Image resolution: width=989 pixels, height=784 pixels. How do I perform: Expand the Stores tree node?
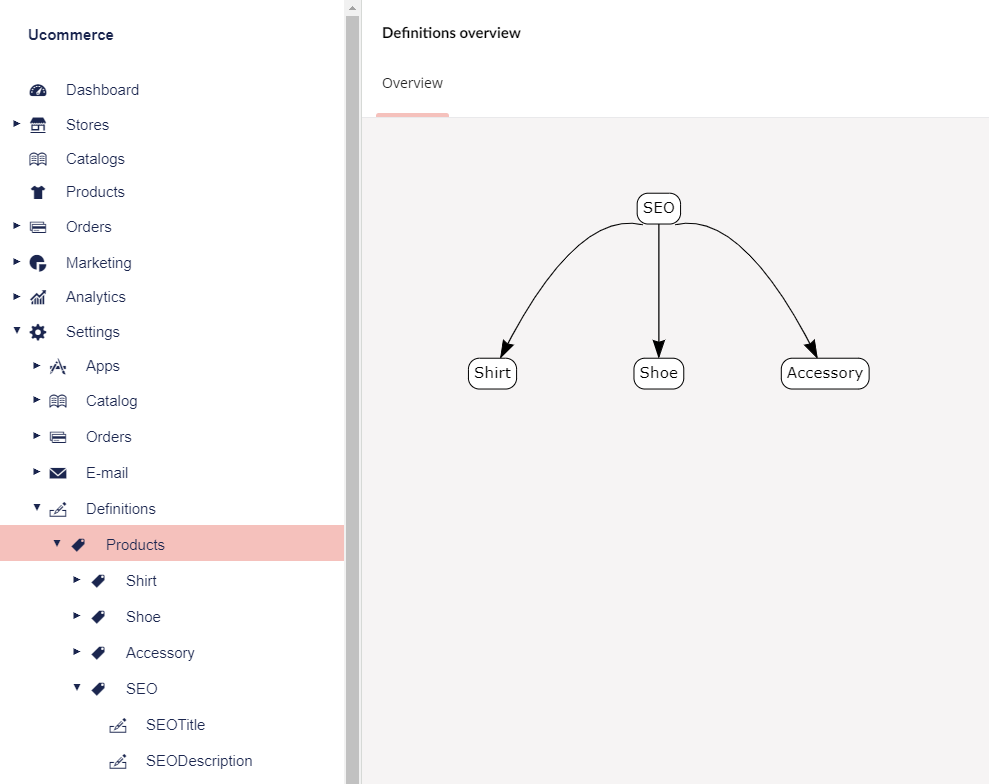point(17,124)
